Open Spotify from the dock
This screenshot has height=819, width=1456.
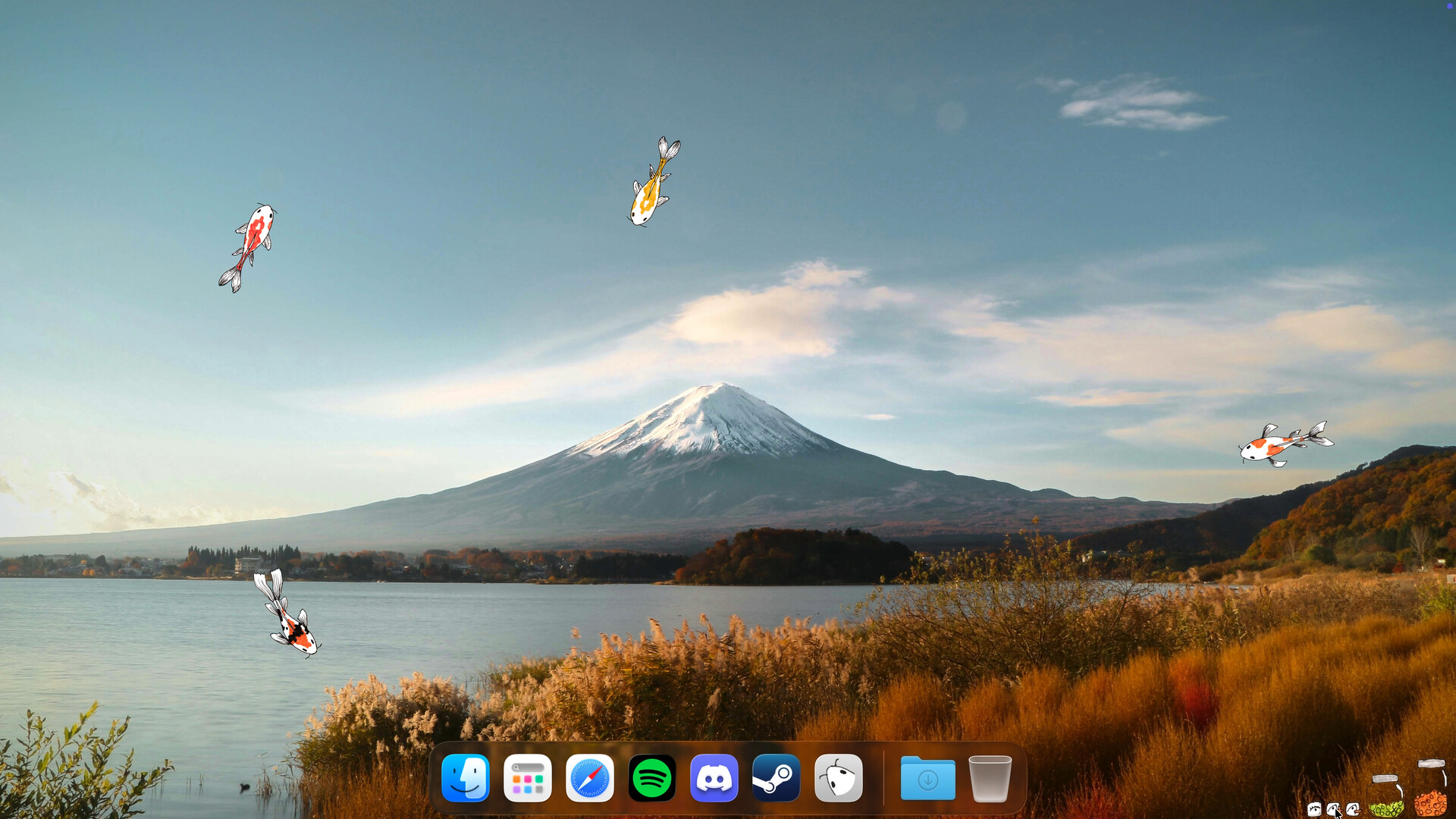pos(651,777)
